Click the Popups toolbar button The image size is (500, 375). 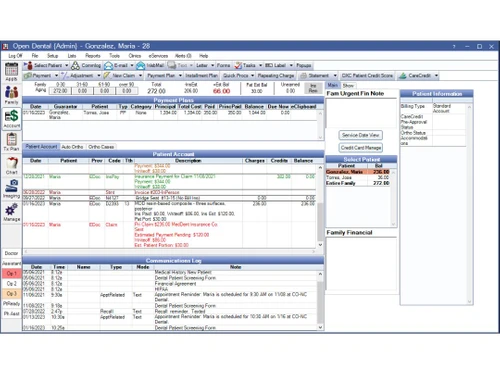click(x=304, y=65)
